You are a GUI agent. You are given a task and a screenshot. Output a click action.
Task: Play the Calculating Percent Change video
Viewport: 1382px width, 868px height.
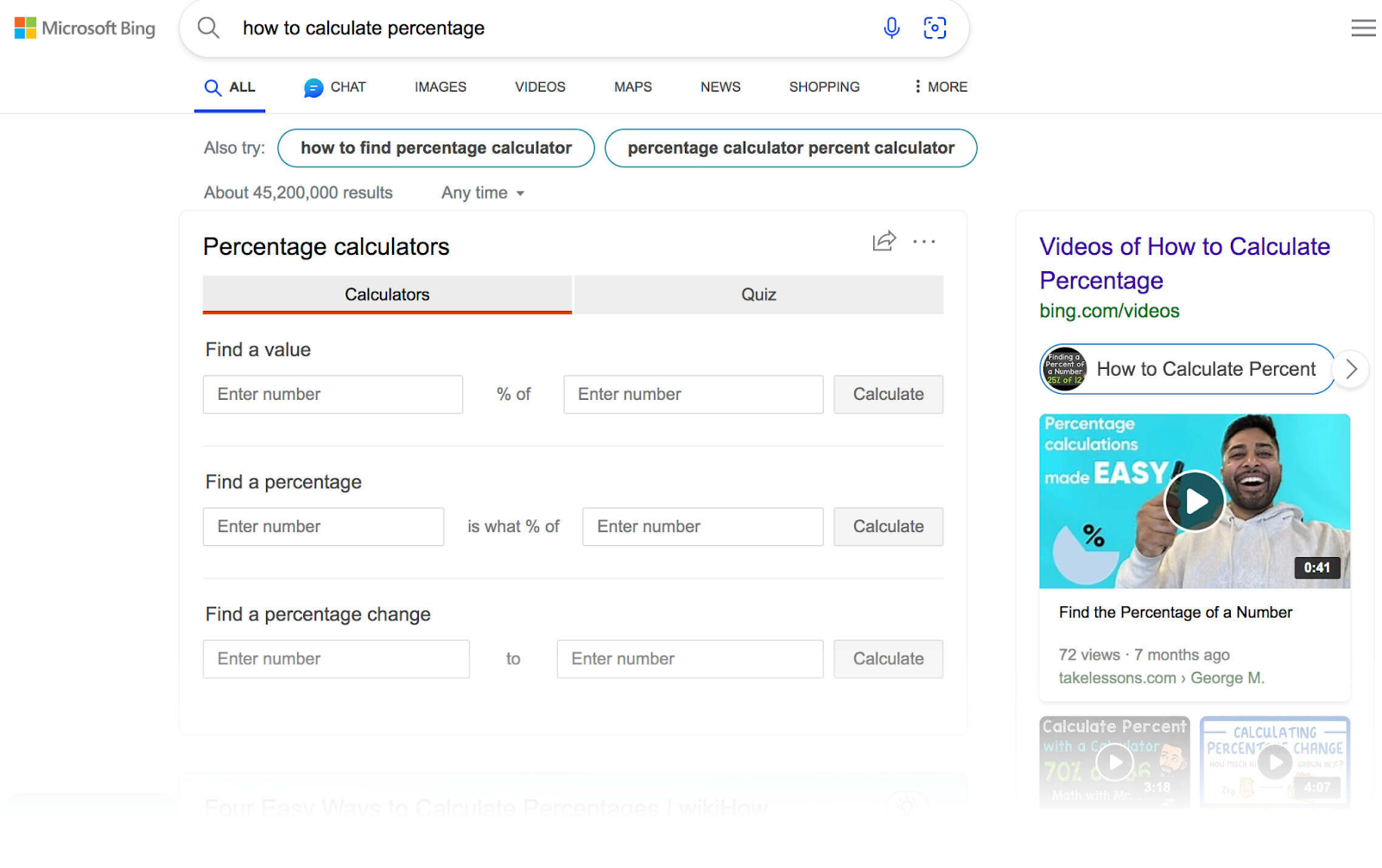(x=1275, y=763)
